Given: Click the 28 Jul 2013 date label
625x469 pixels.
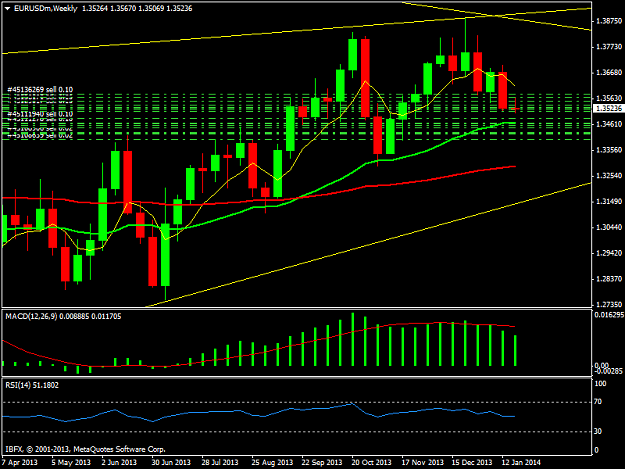Looking at the screenshot, I should point(220,462).
